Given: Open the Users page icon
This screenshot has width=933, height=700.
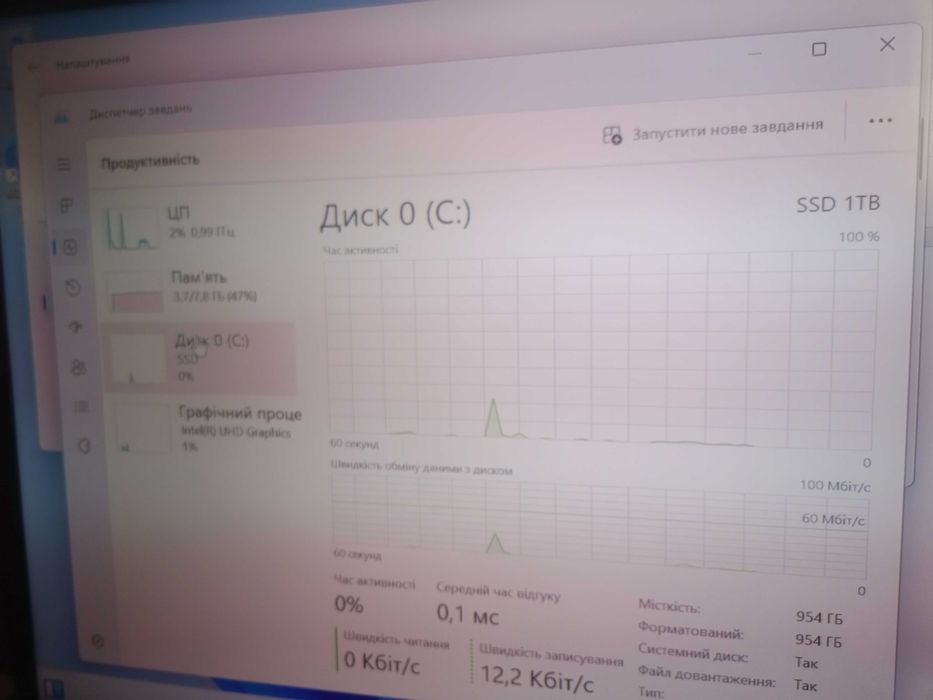Looking at the screenshot, I should 79,367.
